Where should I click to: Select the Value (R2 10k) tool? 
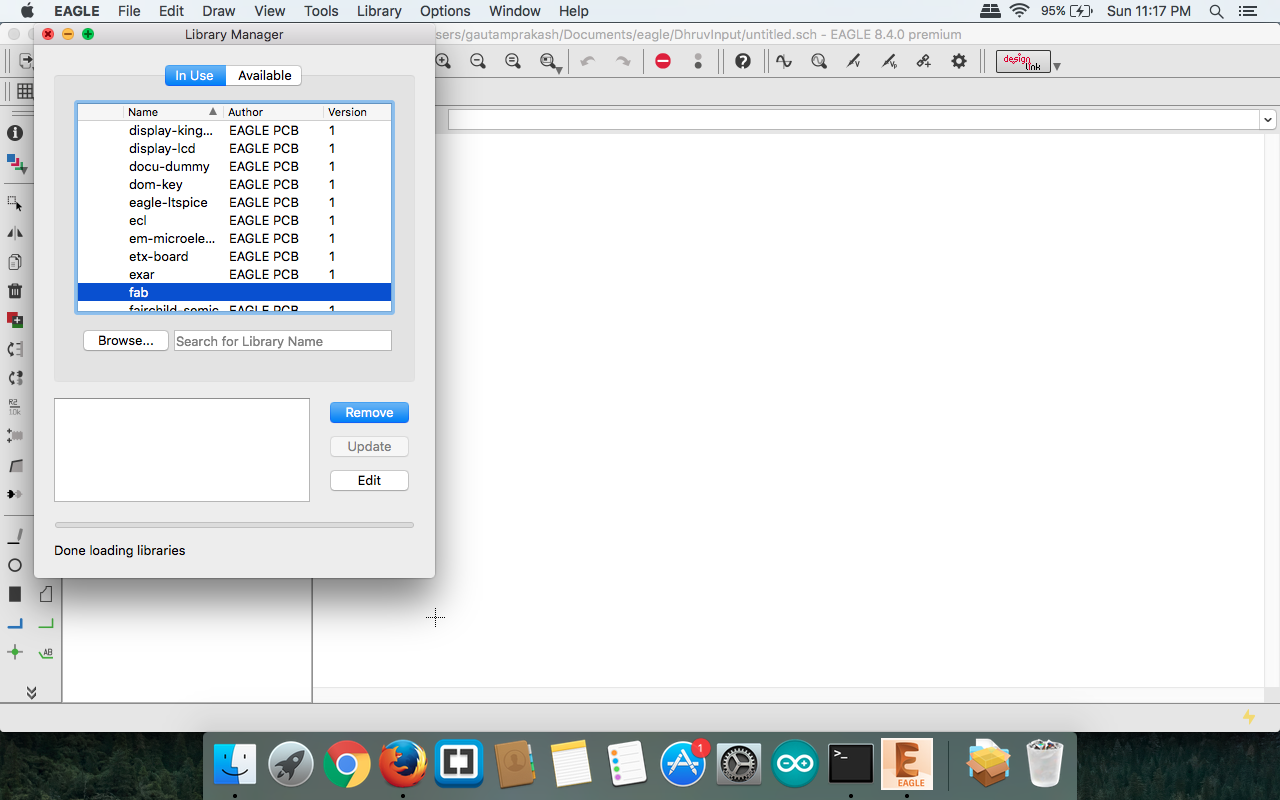[x=15, y=407]
